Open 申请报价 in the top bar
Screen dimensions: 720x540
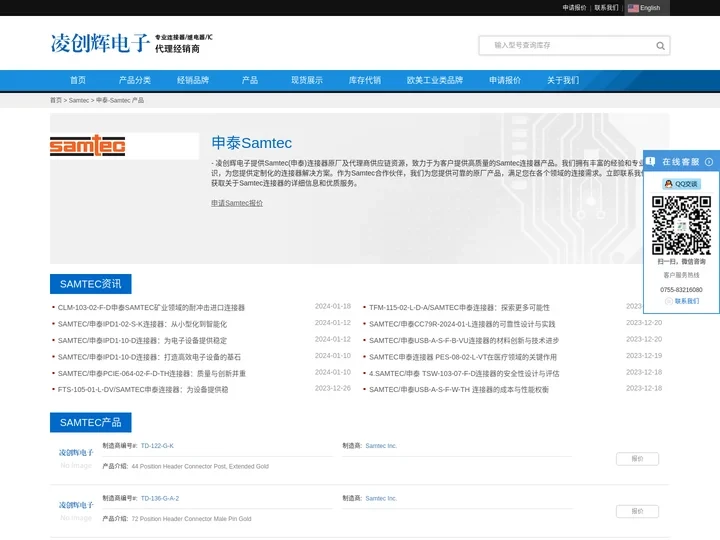pos(574,8)
